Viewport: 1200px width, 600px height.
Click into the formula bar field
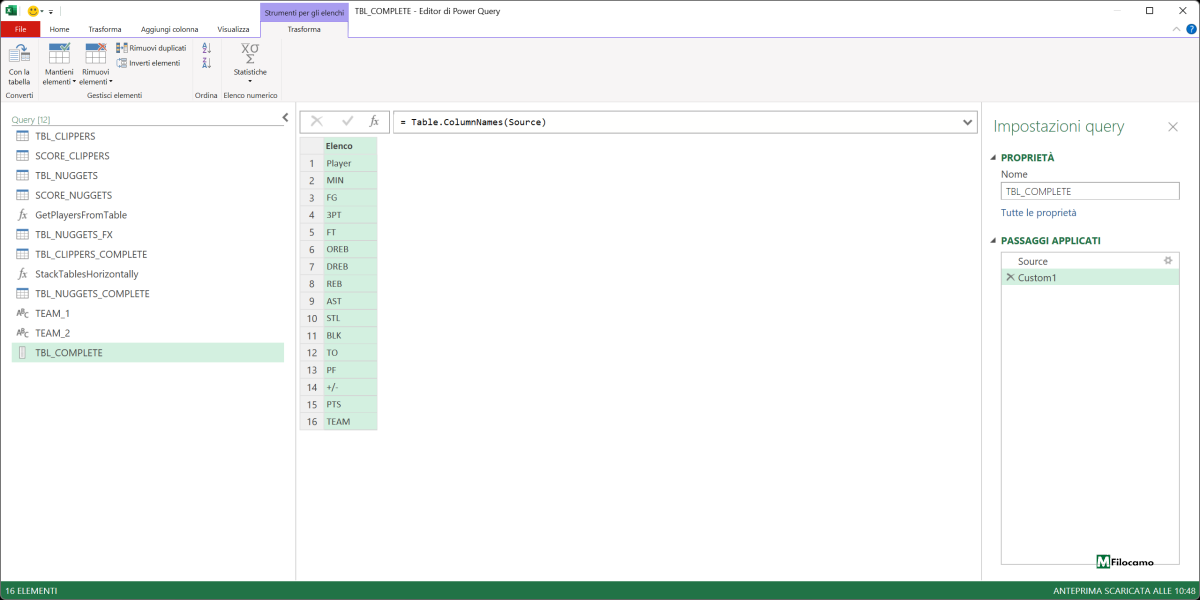(x=676, y=122)
